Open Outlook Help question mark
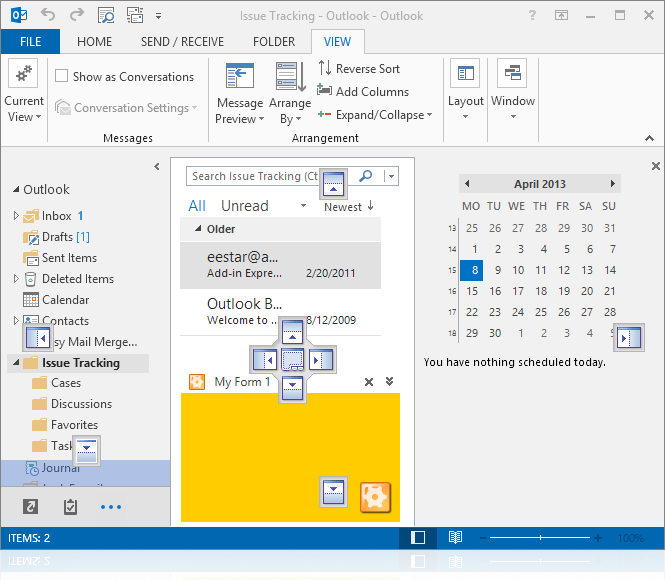Screen dimensions: 665x580 tap(532, 15)
